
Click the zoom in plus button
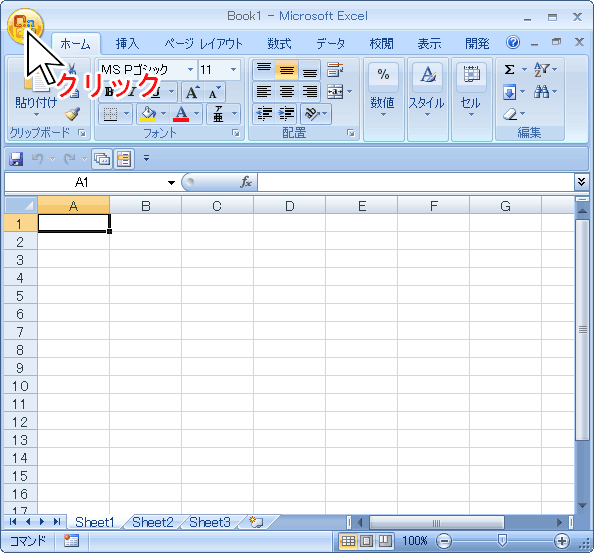(x=562, y=541)
